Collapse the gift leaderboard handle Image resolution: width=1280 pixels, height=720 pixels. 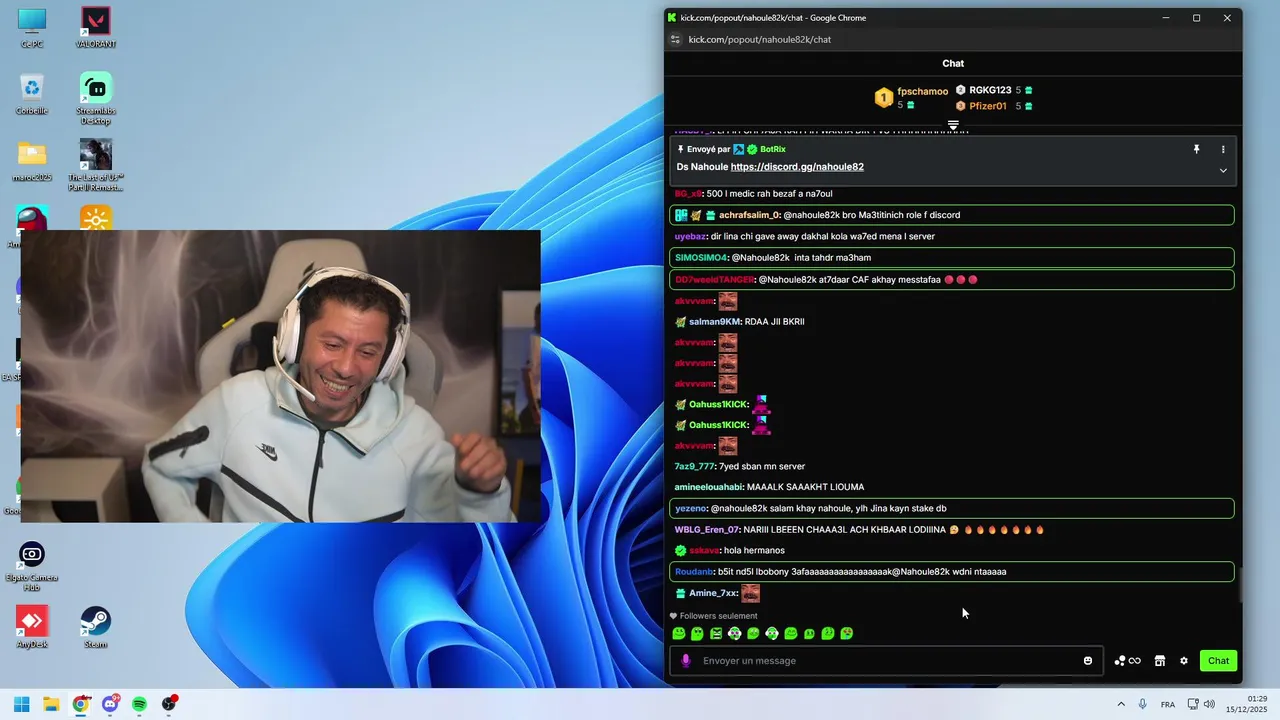[x=953, y=126]
